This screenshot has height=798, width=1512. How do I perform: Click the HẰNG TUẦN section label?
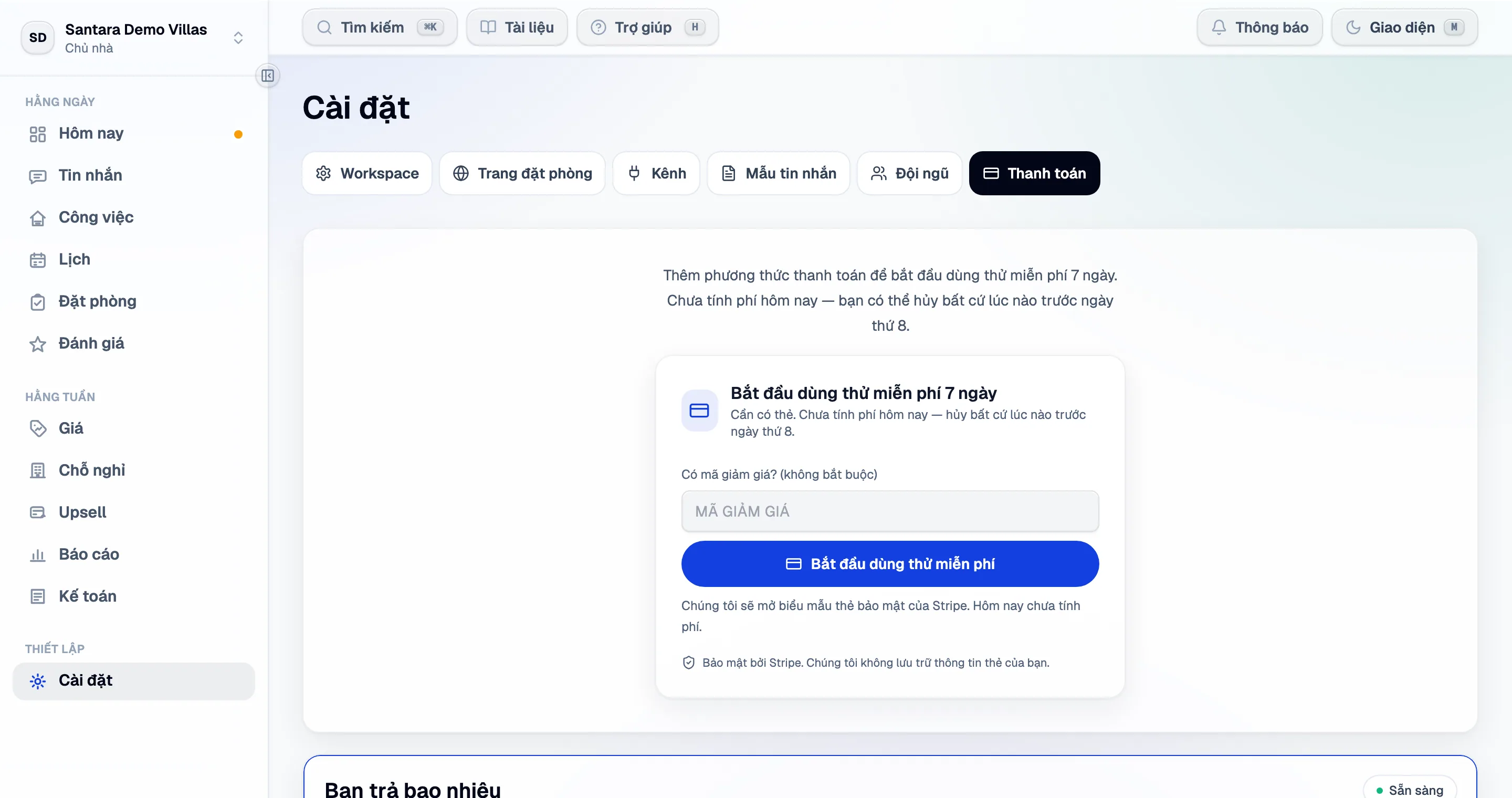60,397
